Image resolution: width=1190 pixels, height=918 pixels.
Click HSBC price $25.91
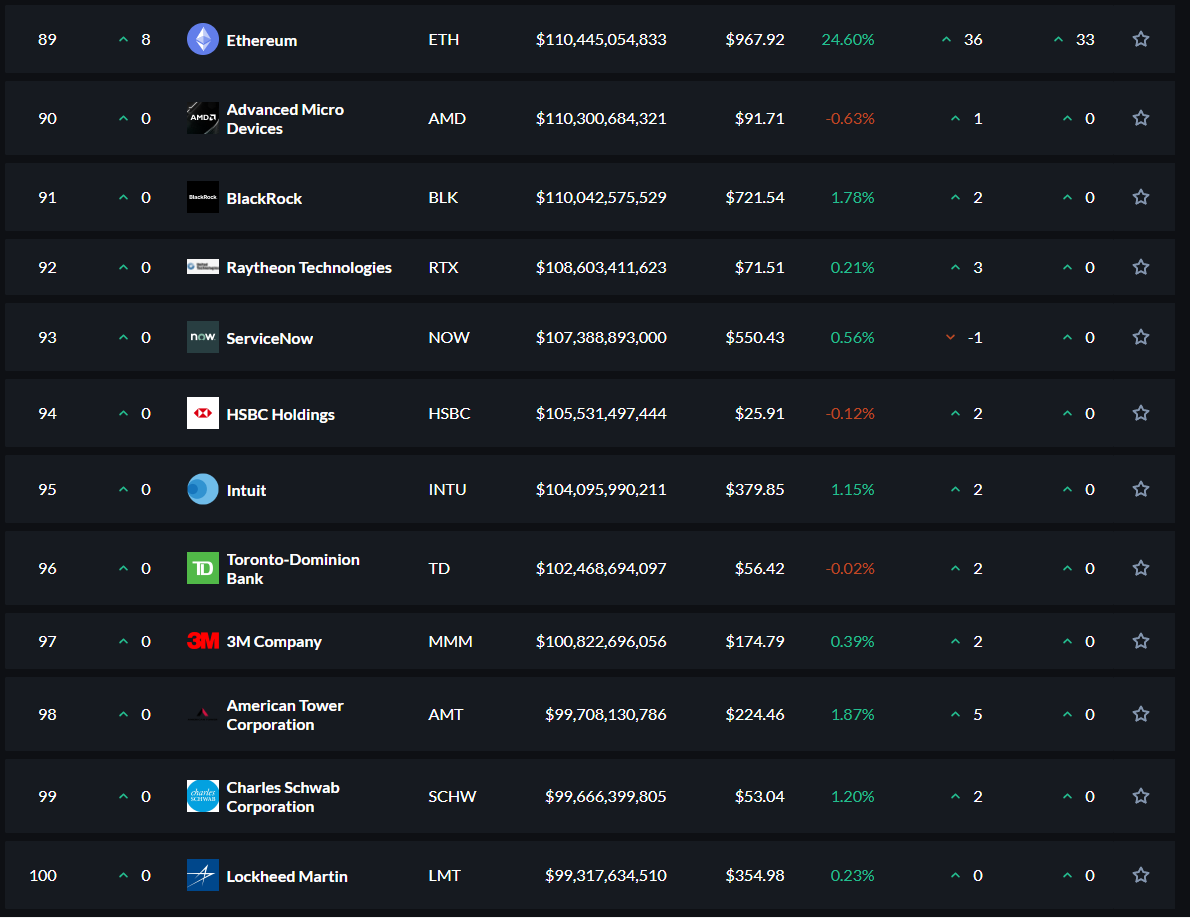760,413
